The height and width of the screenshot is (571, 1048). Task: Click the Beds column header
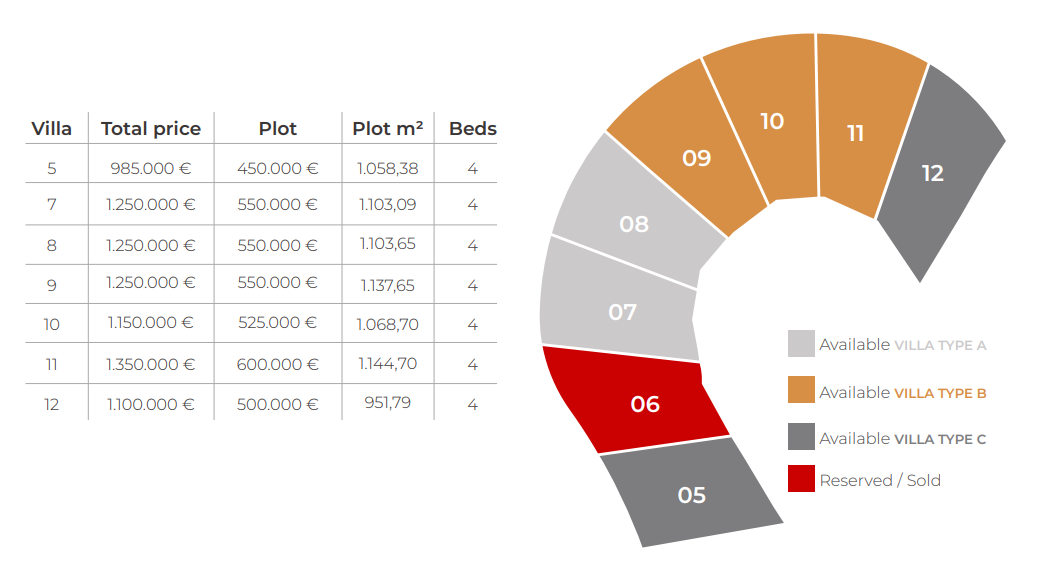coord(472,128)
